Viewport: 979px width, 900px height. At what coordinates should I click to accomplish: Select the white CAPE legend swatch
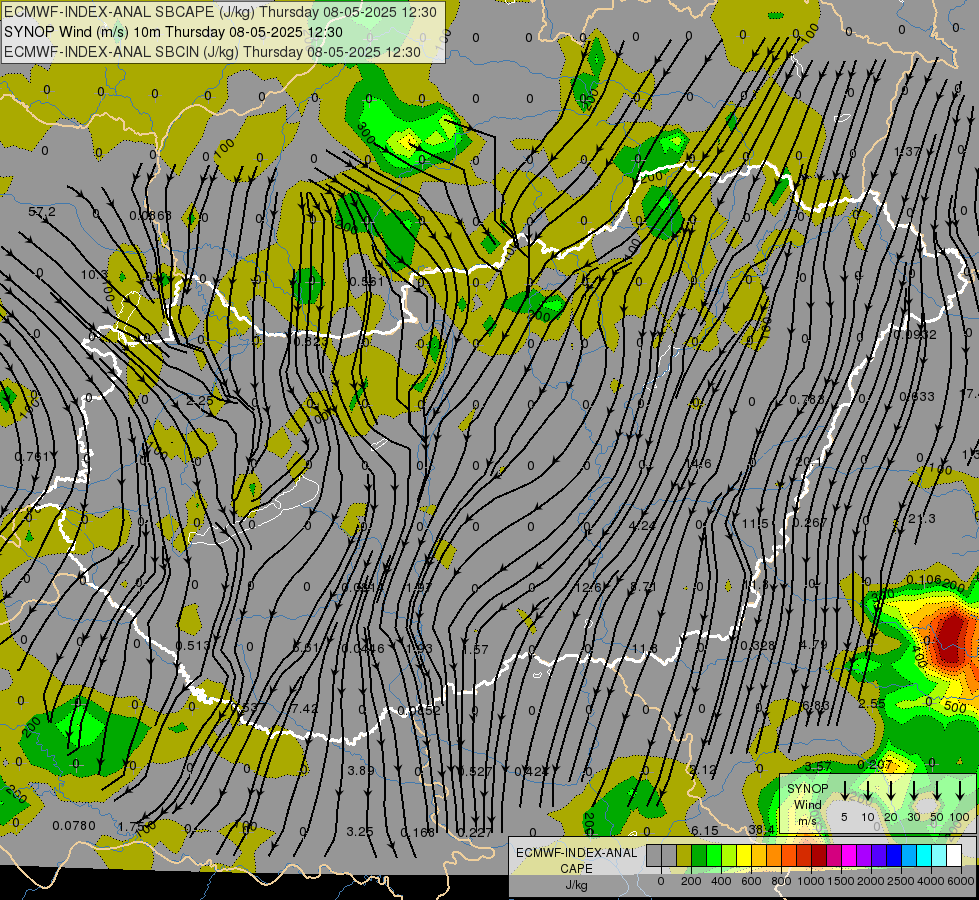(x=953, y=856)
